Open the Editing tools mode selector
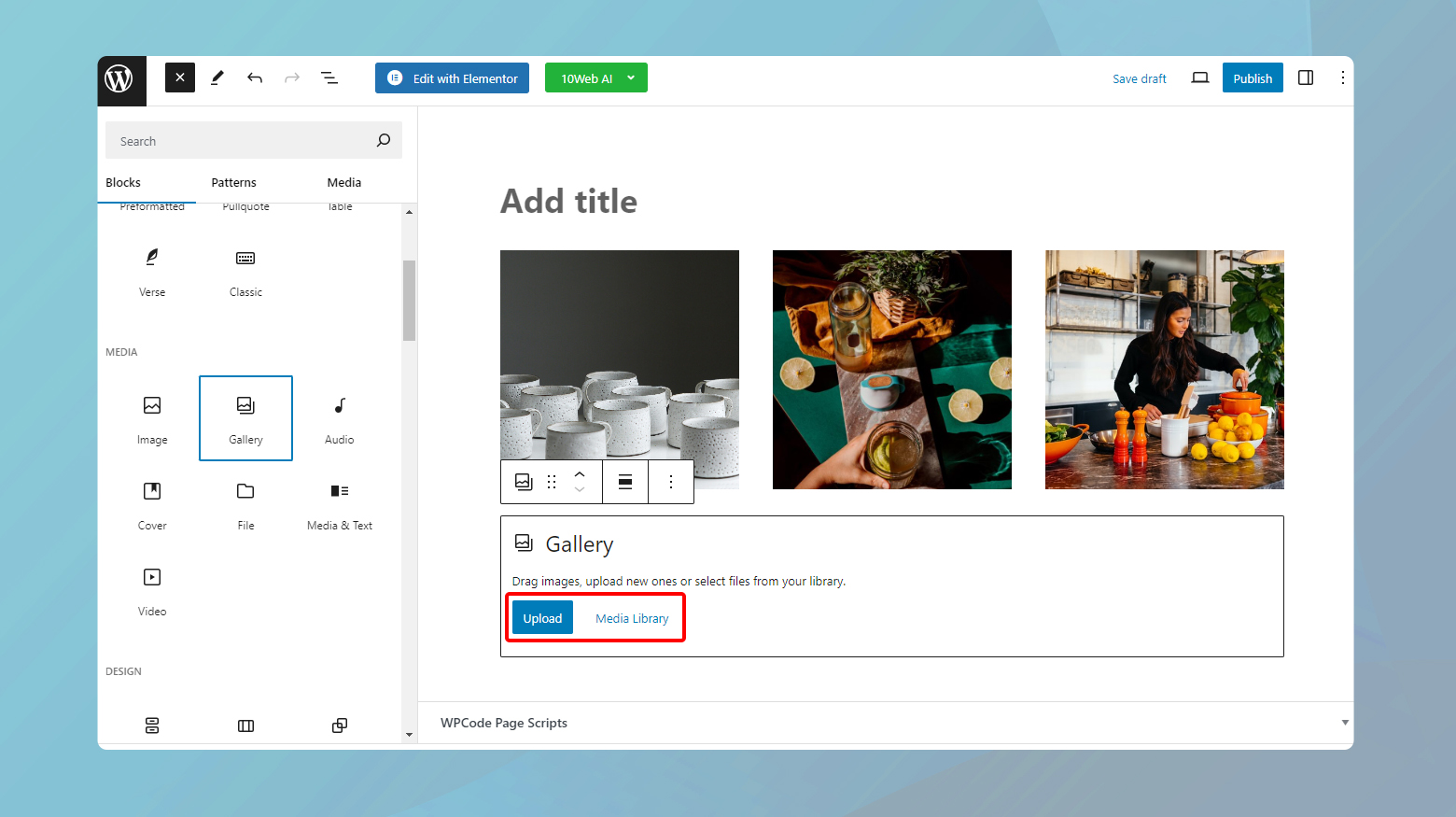1456x817 pixels. tap(217, 77)
